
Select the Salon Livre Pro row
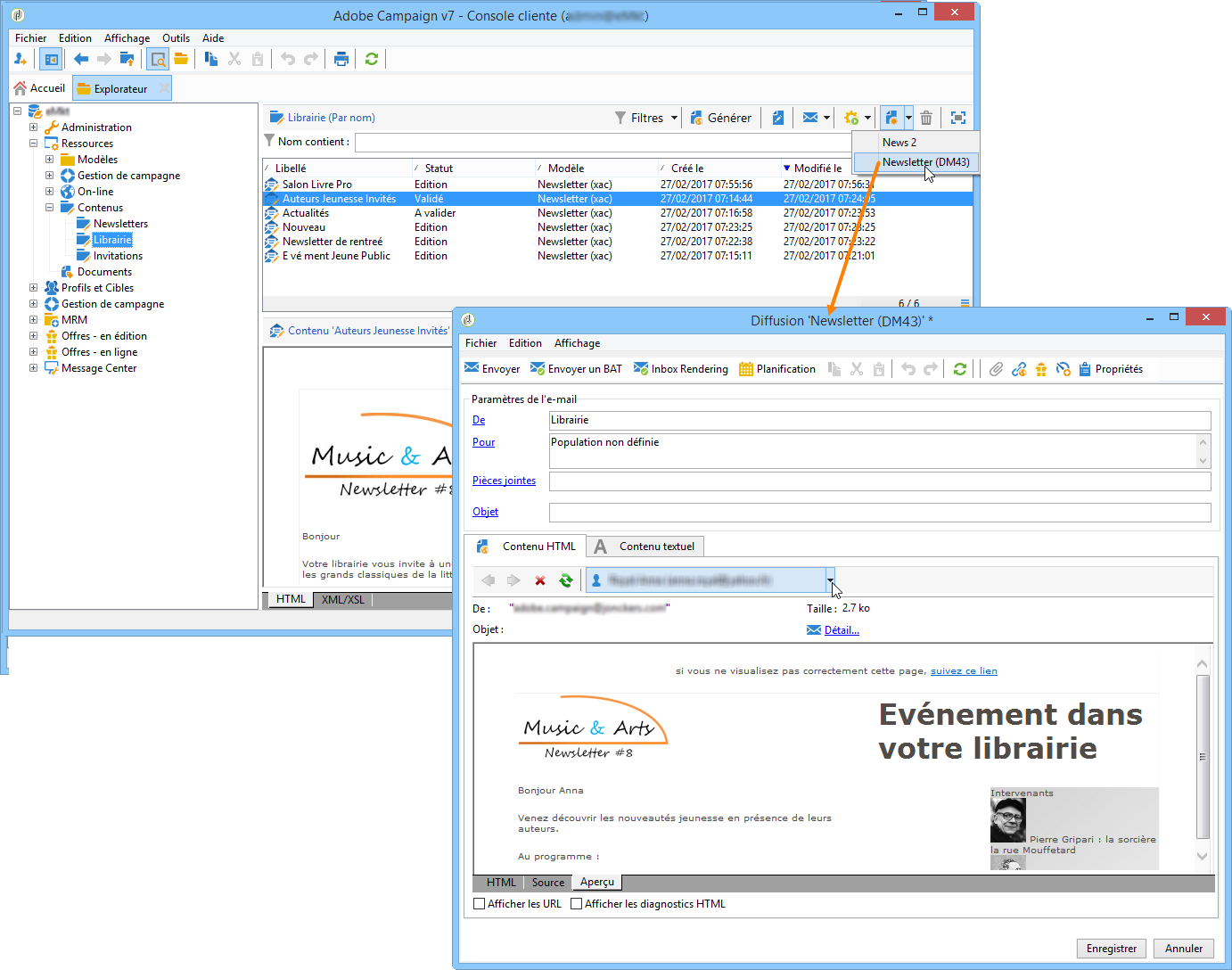[617, 185]
